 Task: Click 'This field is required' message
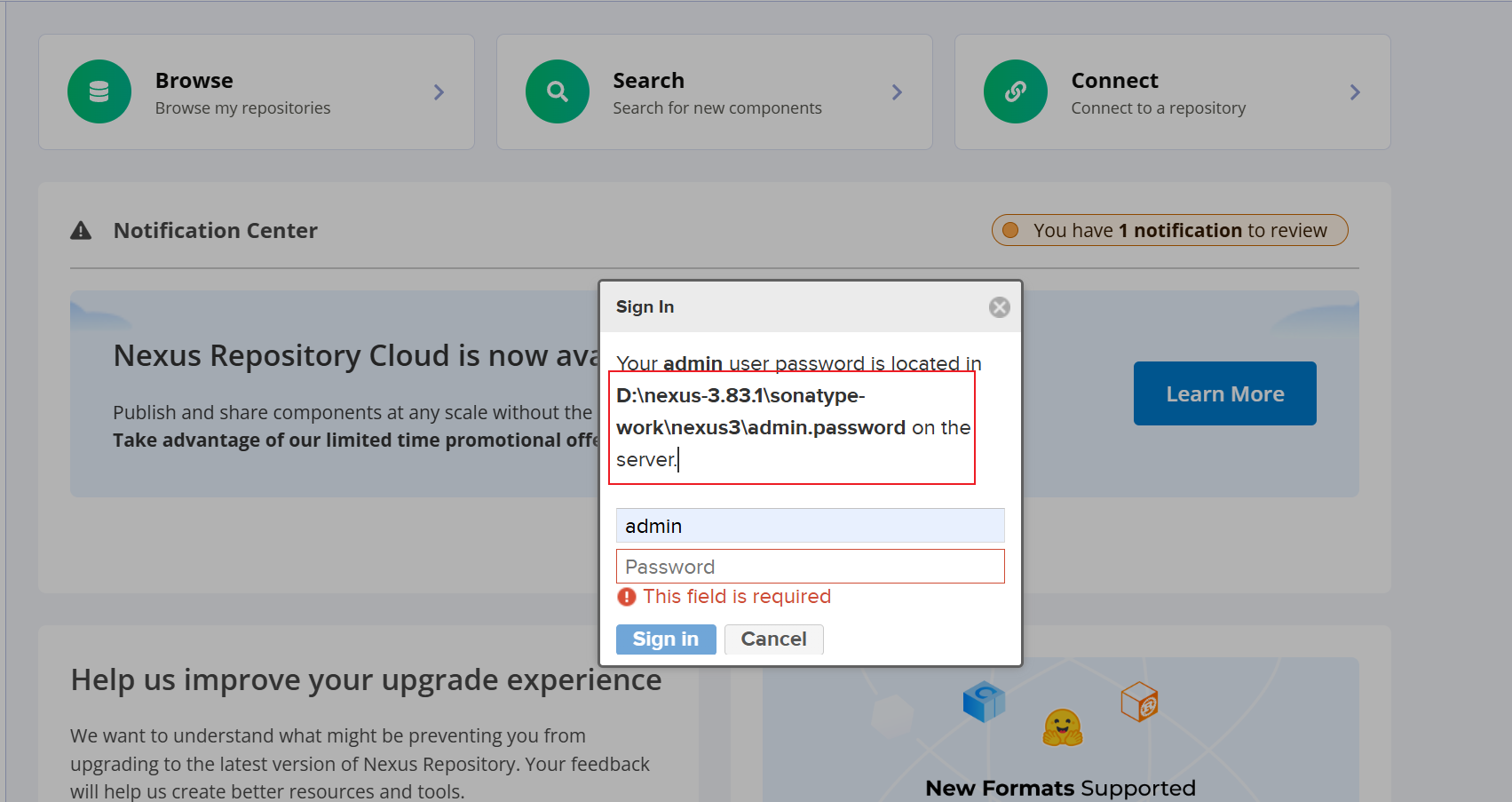click(x=737, y=597)
